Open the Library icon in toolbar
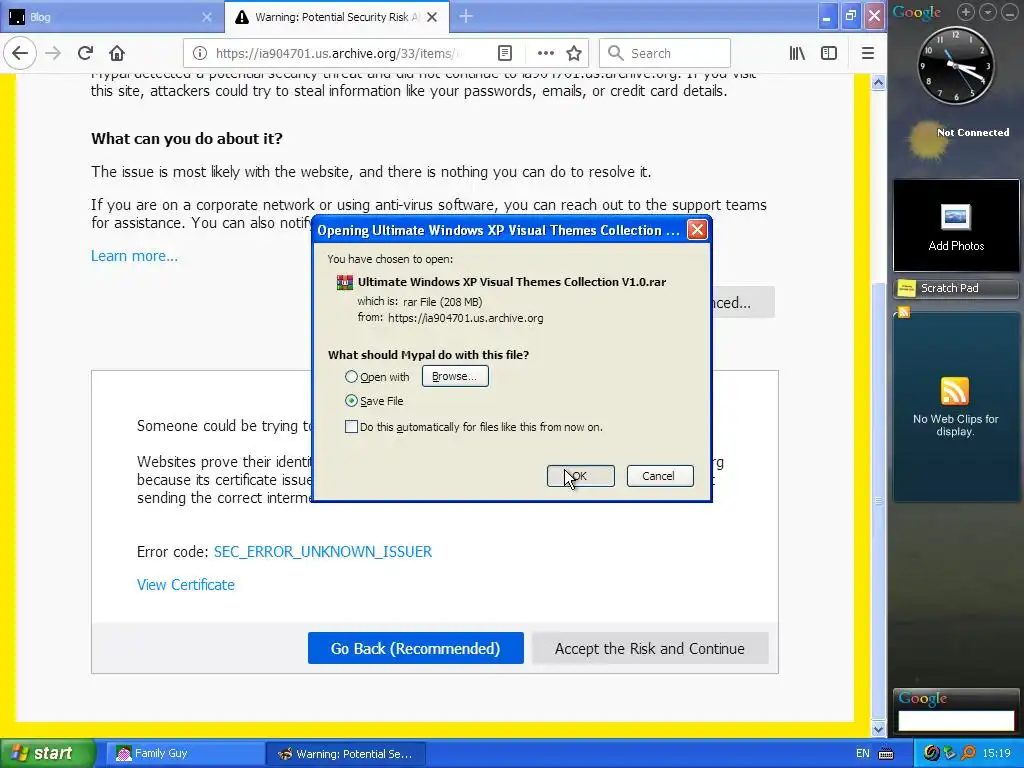The width and height of the screenshot is (1024, 768). pos(797,53)
